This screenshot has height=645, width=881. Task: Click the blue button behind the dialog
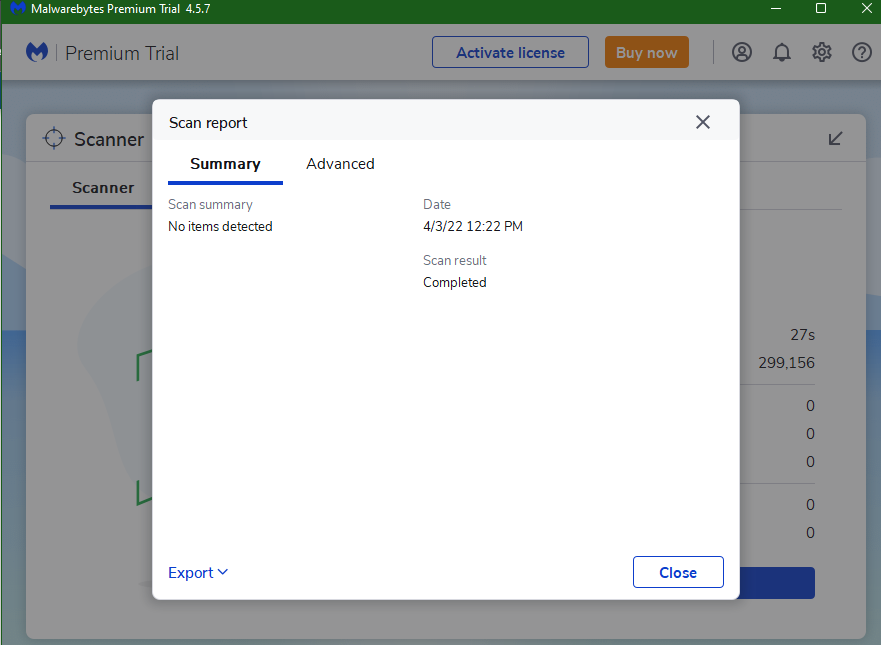[776, 583]
